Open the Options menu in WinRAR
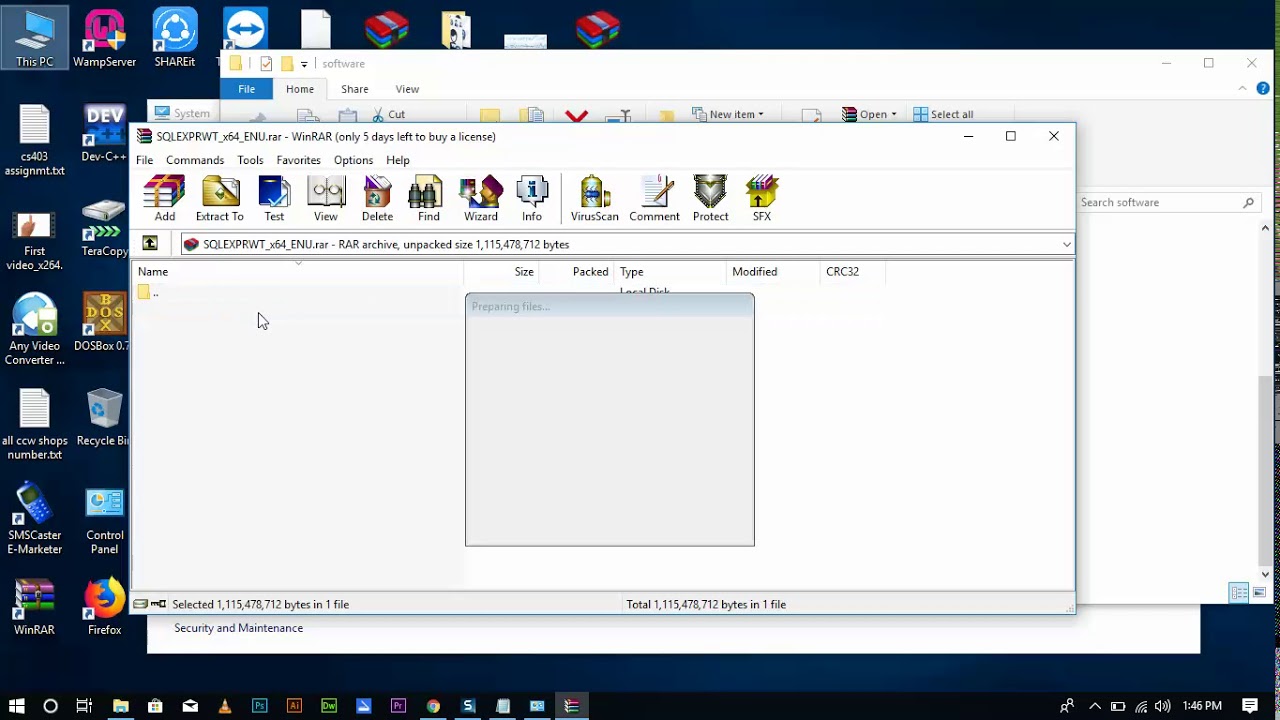Image resolution: width=1280 pixels, height=720 pixels. coord(353,160)
